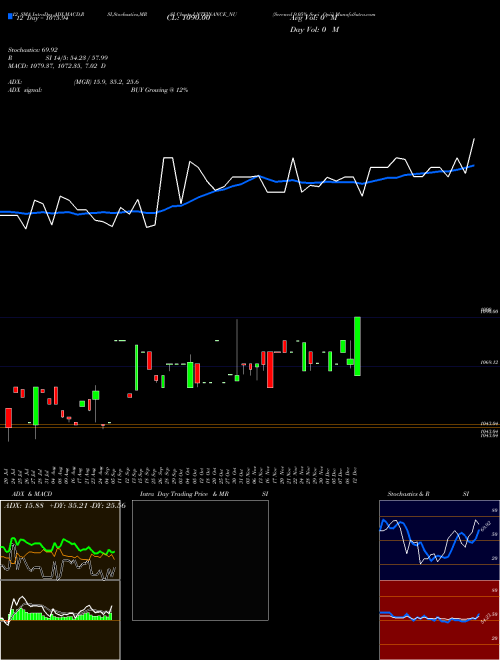Click the ADX (MGR) 15.9, 35.2, 25.6 line
The width and height of the screenshot is (500, 660).
[x=74, y=82]
